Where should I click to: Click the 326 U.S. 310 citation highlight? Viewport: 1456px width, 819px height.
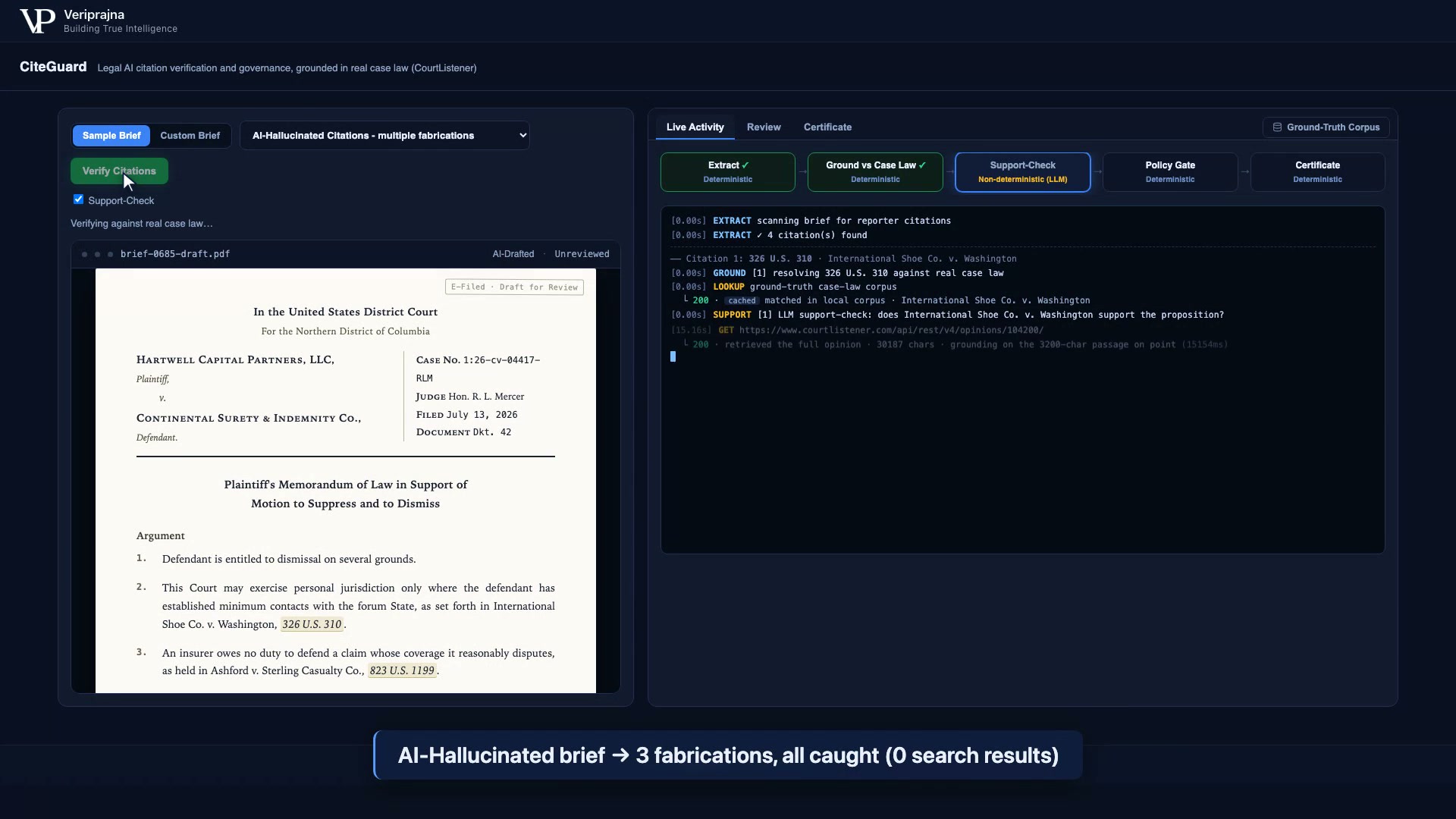312,625
